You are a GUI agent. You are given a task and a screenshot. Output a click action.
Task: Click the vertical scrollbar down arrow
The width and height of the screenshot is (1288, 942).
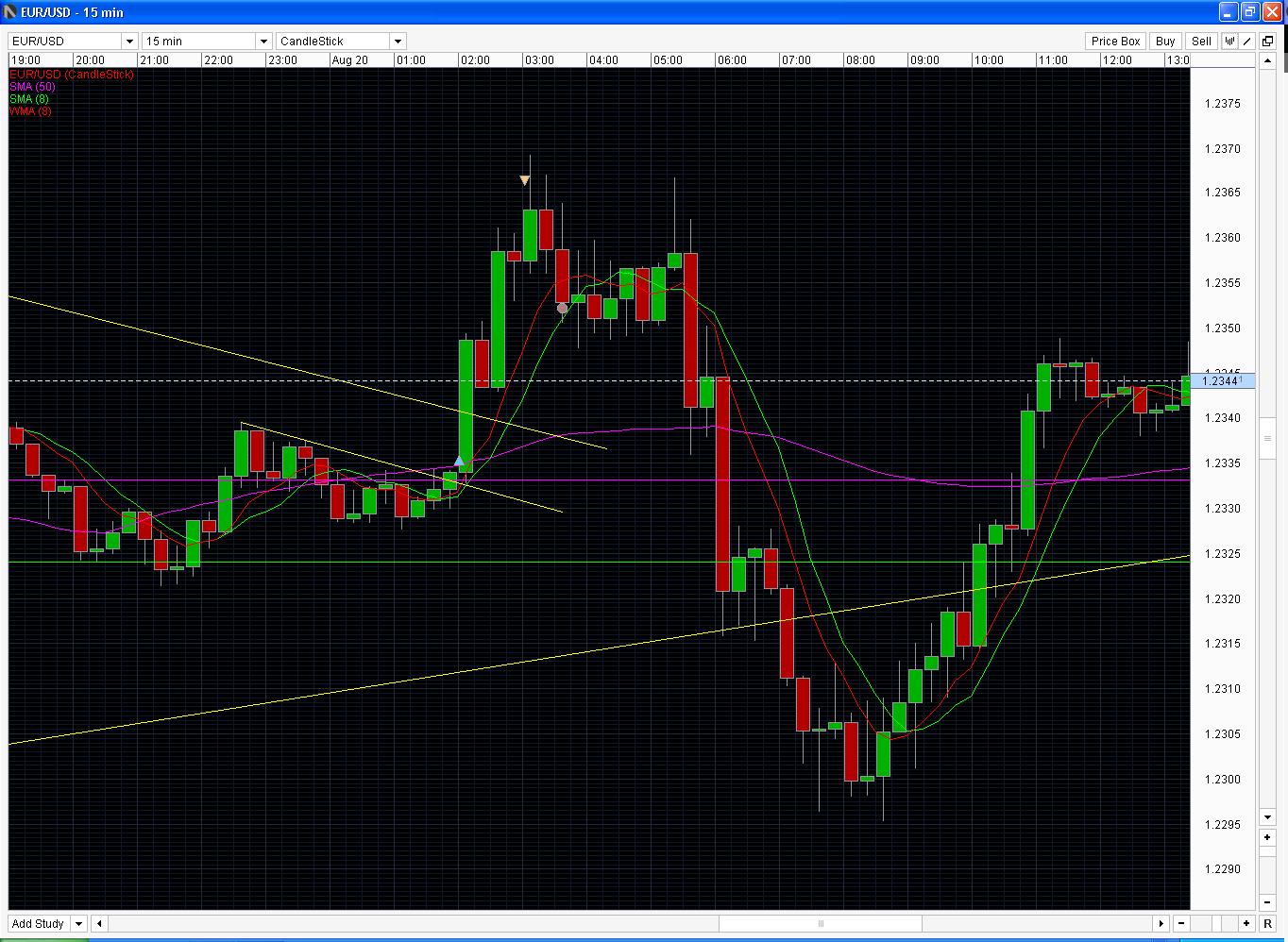(1267, 817)
